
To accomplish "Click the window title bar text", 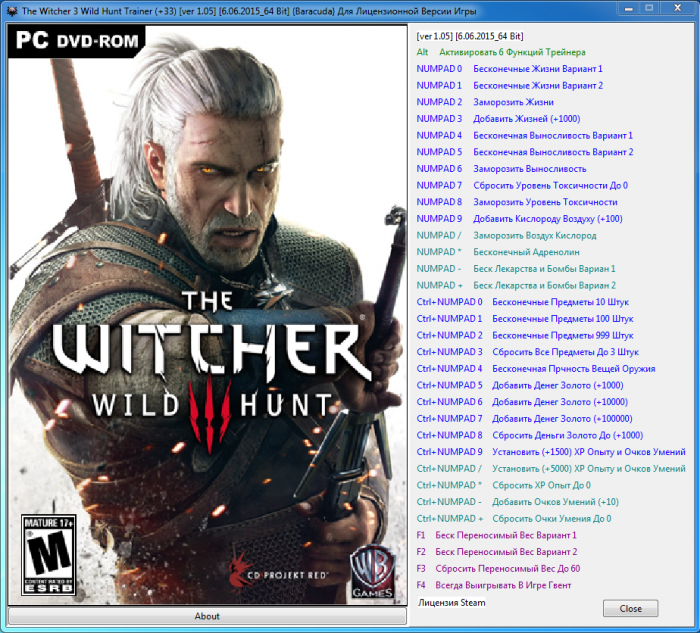I will [x=249, y=11].
